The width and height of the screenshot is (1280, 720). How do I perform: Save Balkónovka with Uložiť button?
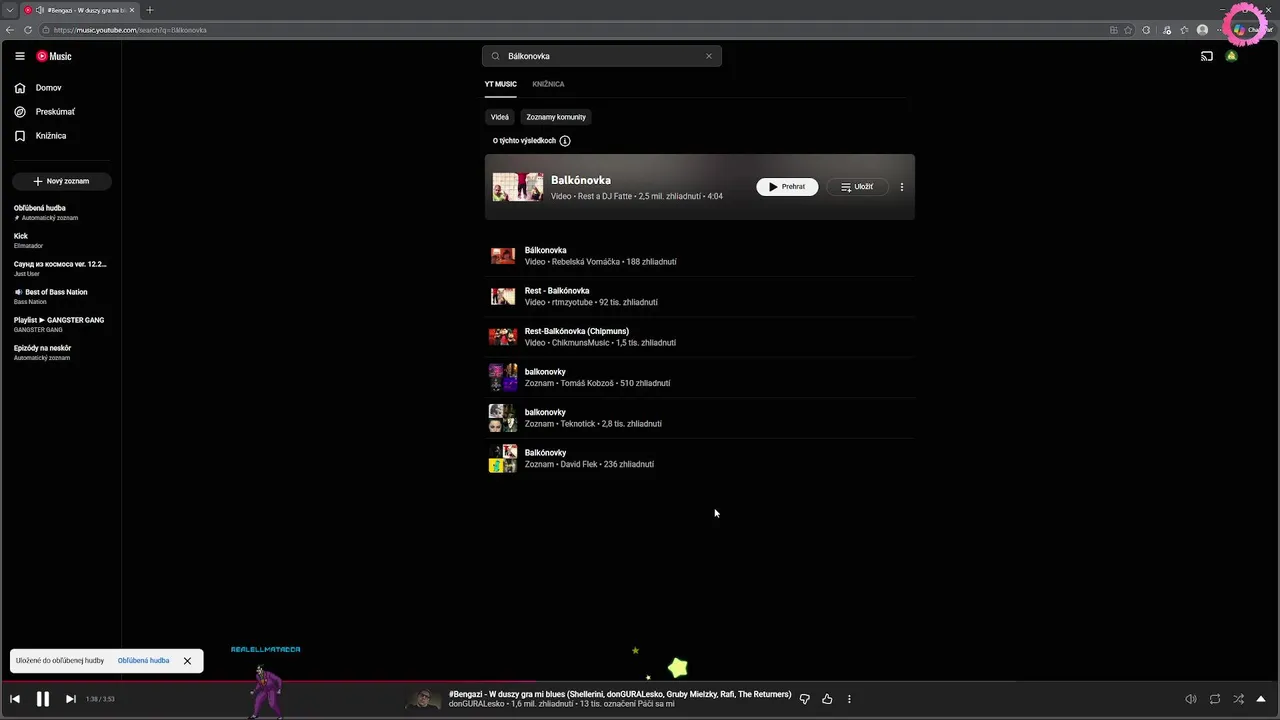(x=857, y=187)
